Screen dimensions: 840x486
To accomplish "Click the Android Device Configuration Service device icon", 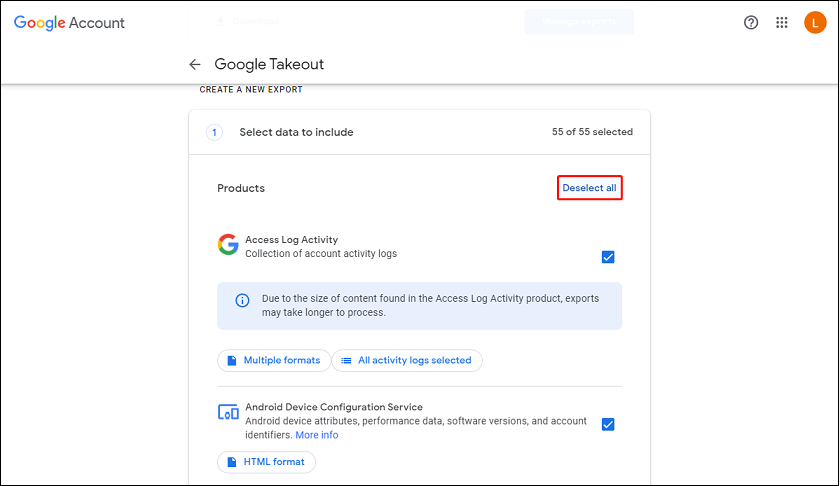I will [228, 412].
